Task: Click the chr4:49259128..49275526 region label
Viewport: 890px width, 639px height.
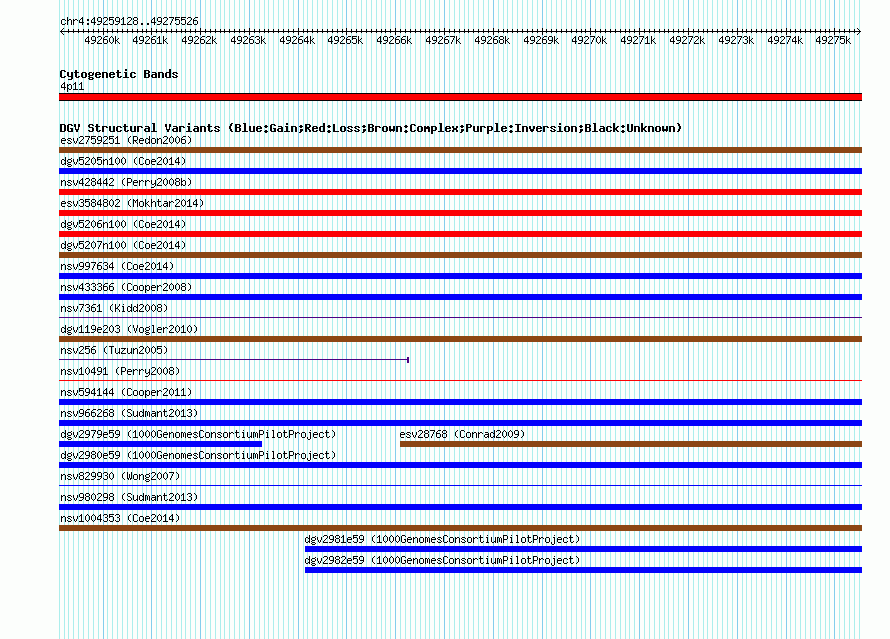Action: click(129, 21)
